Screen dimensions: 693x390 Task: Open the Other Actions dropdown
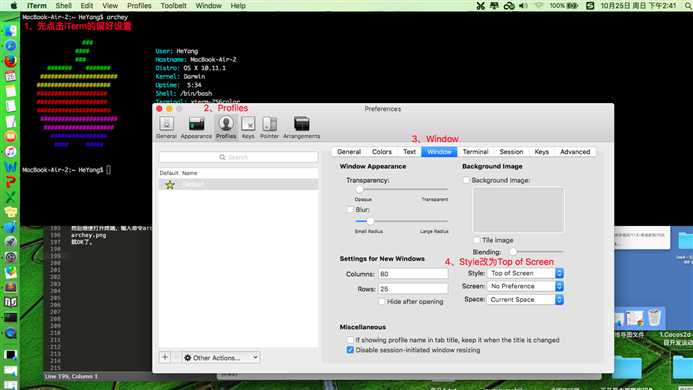coord(221,358)
